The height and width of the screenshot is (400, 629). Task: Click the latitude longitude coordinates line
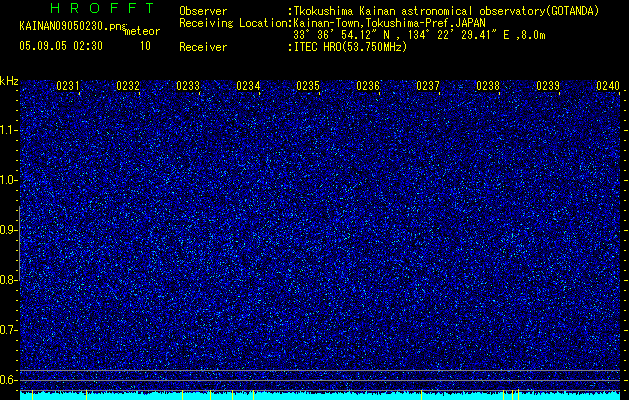(x=419, y=35)
